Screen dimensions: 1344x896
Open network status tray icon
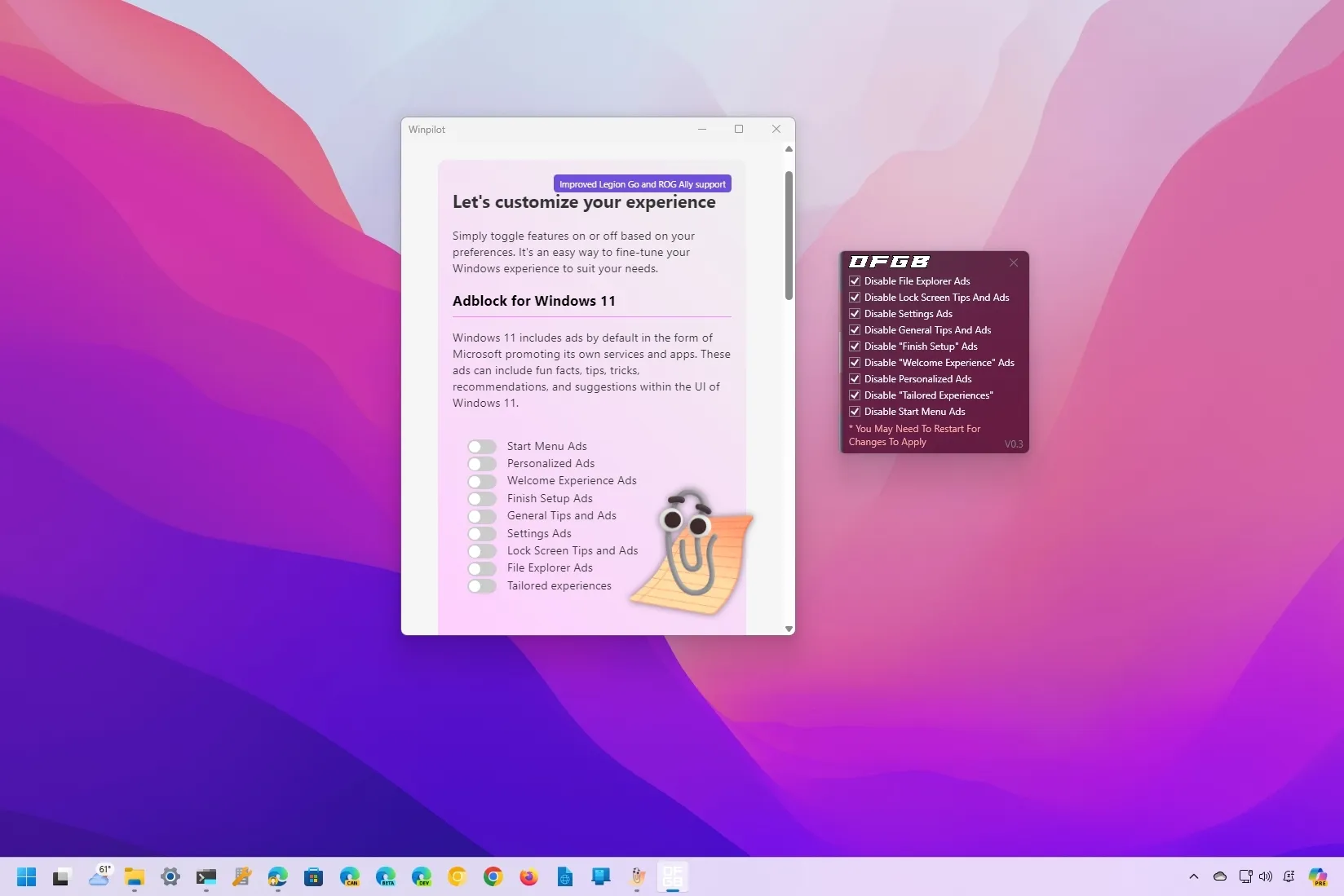point(1245,877)
